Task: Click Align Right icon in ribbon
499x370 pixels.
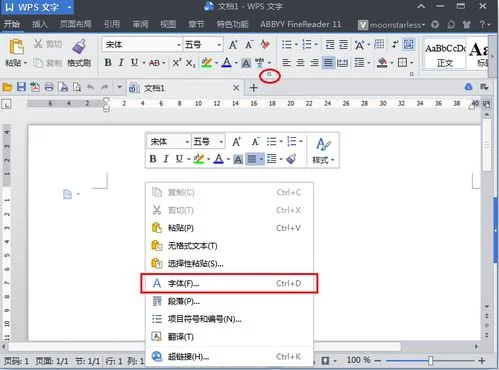Action: 314,63
